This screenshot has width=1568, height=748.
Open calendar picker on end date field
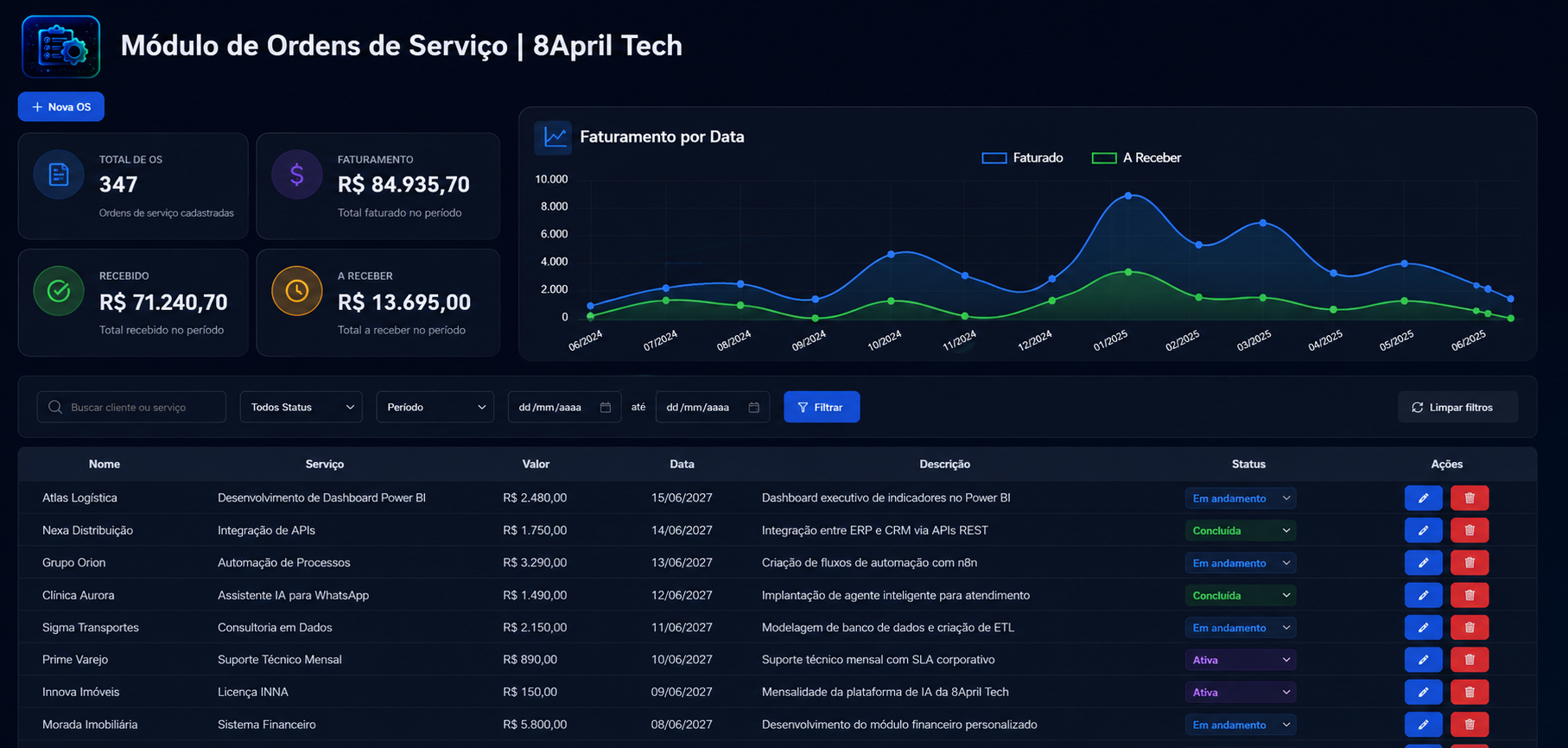(x=754, y=407)
